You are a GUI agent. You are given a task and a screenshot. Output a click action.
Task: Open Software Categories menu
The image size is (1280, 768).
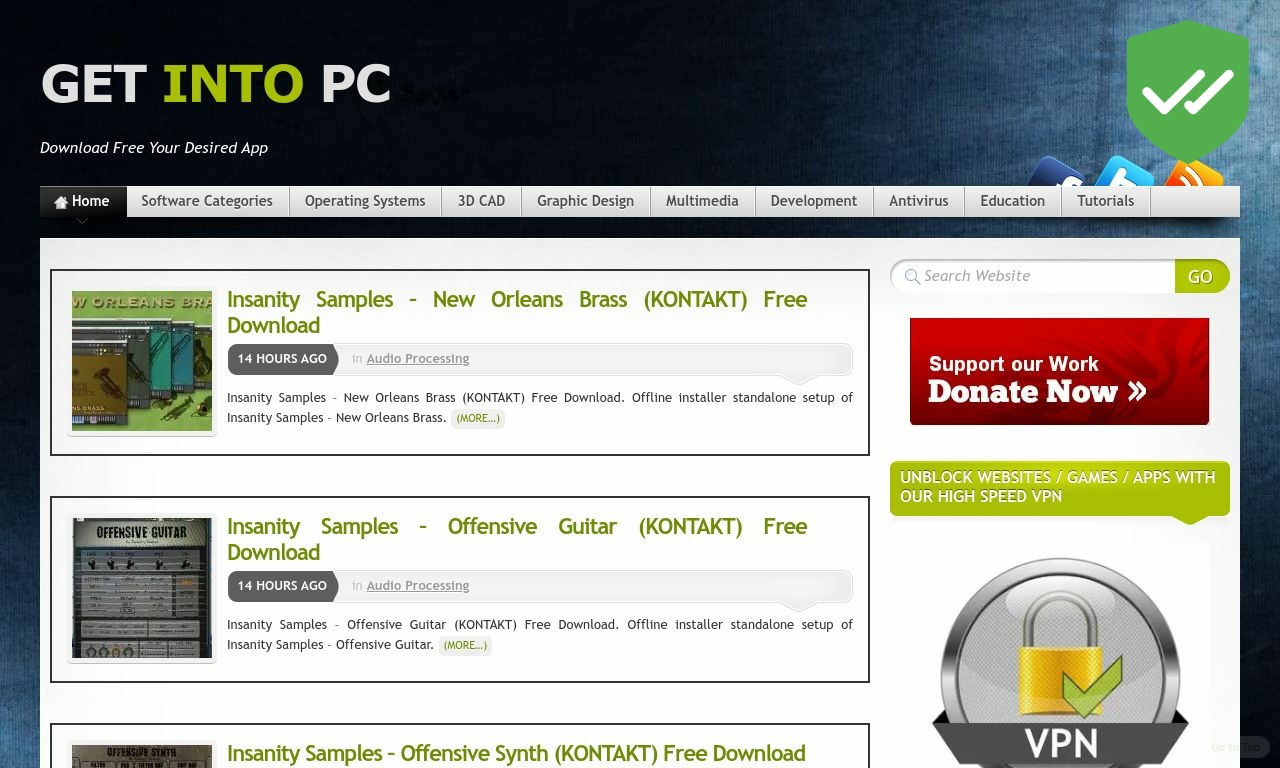pyautogui.click(x=207, y=201)
